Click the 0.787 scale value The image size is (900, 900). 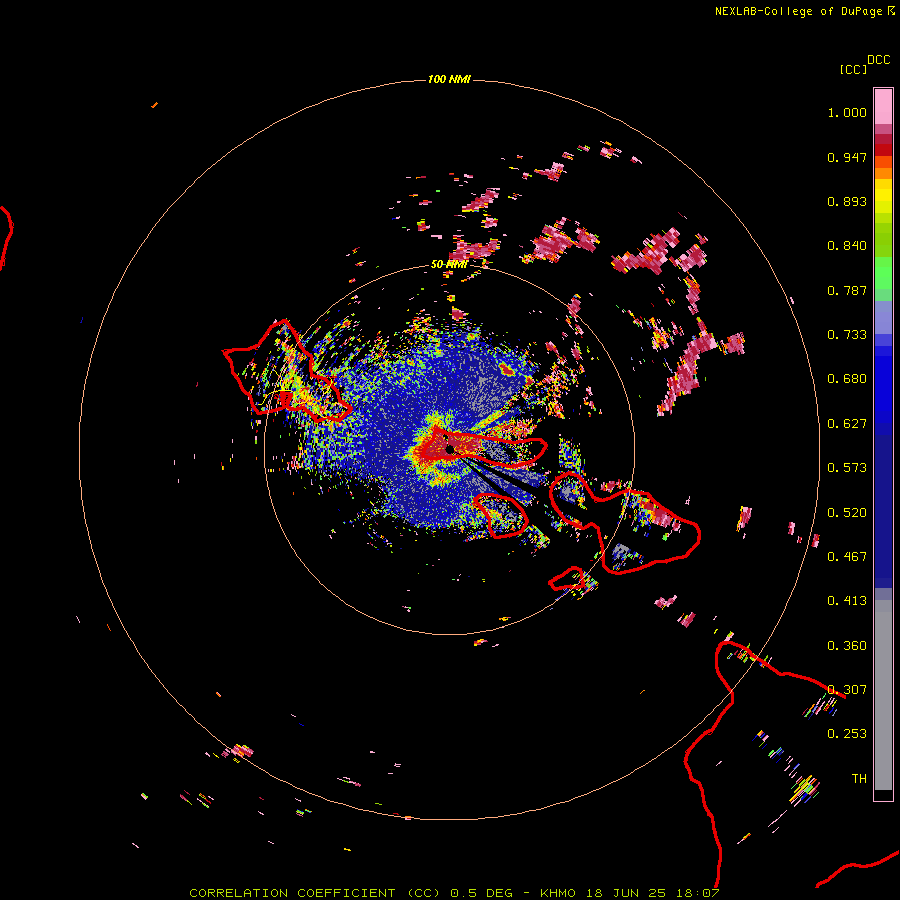(x=847, y=290)
